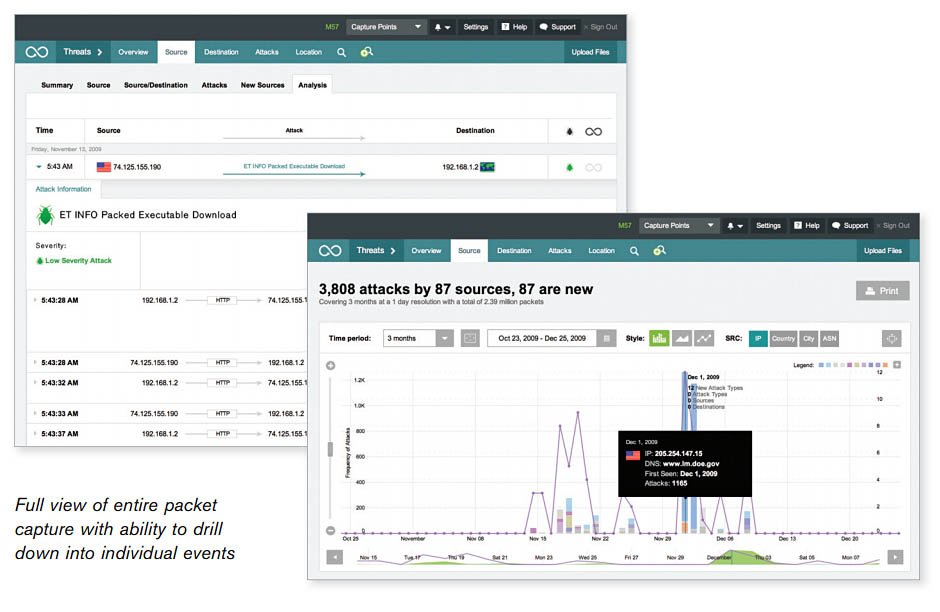Select the area chart style icon
Image resolution: width=940 pixels, height=612 pixels.
click(x=683, y=339)
